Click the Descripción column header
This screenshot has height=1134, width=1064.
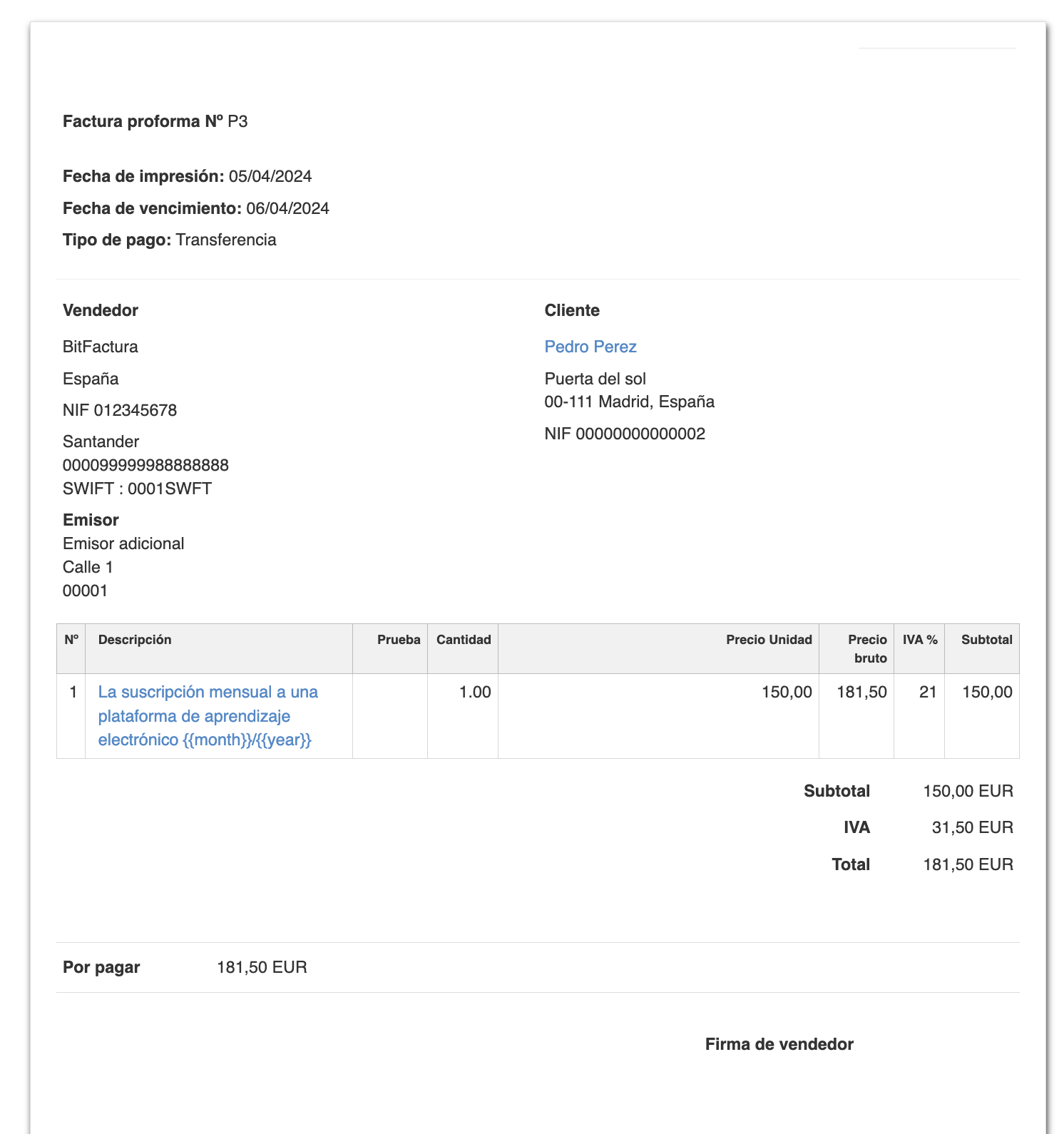tap(135, 640)
